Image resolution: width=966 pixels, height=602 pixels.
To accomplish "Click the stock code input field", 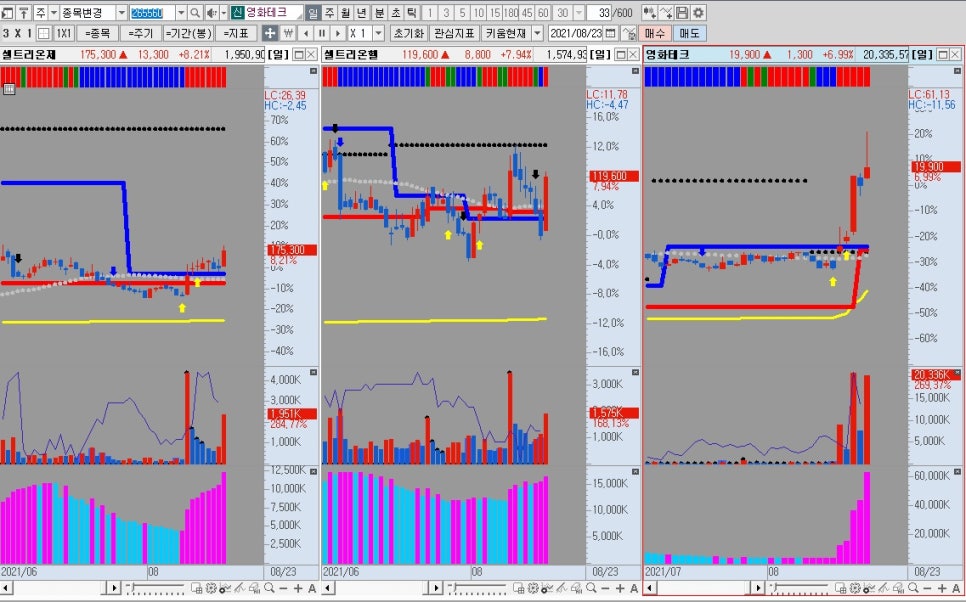I will tap(152, 12).
